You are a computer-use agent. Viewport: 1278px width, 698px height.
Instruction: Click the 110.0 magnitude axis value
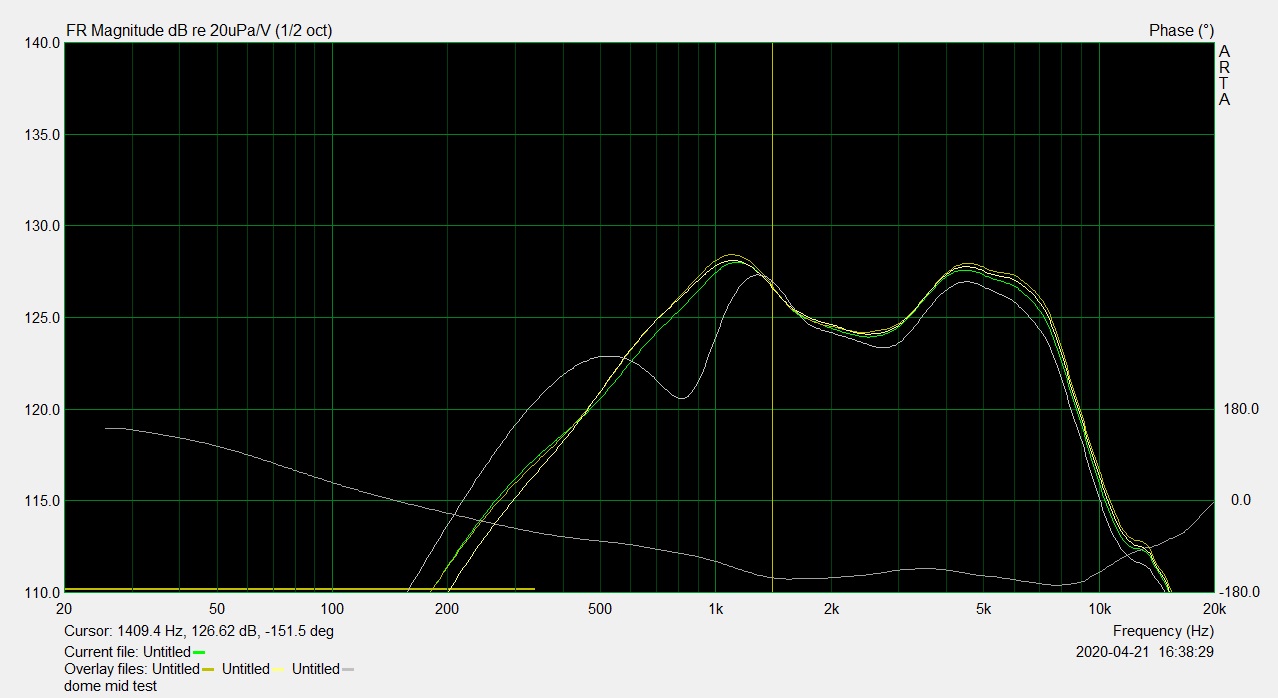tap(41, 592)
